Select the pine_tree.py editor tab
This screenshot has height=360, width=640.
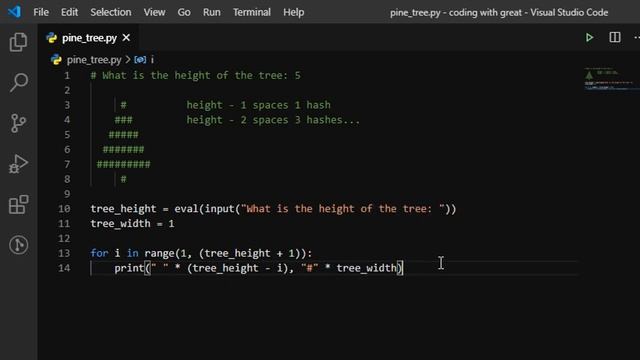tap(88, 38)
